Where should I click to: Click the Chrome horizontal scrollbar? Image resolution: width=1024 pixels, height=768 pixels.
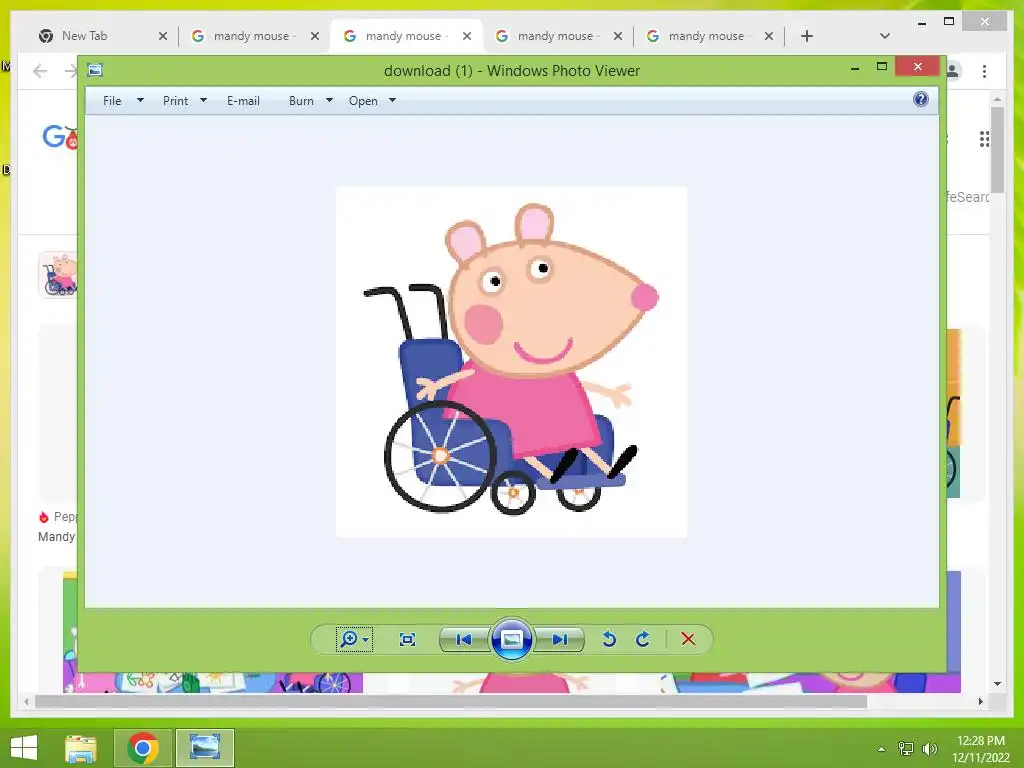[451, 701]
